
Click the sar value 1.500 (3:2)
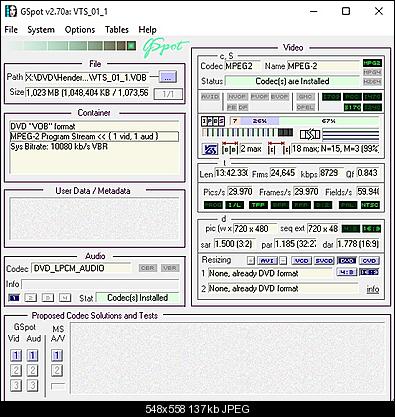coord(235,244)
